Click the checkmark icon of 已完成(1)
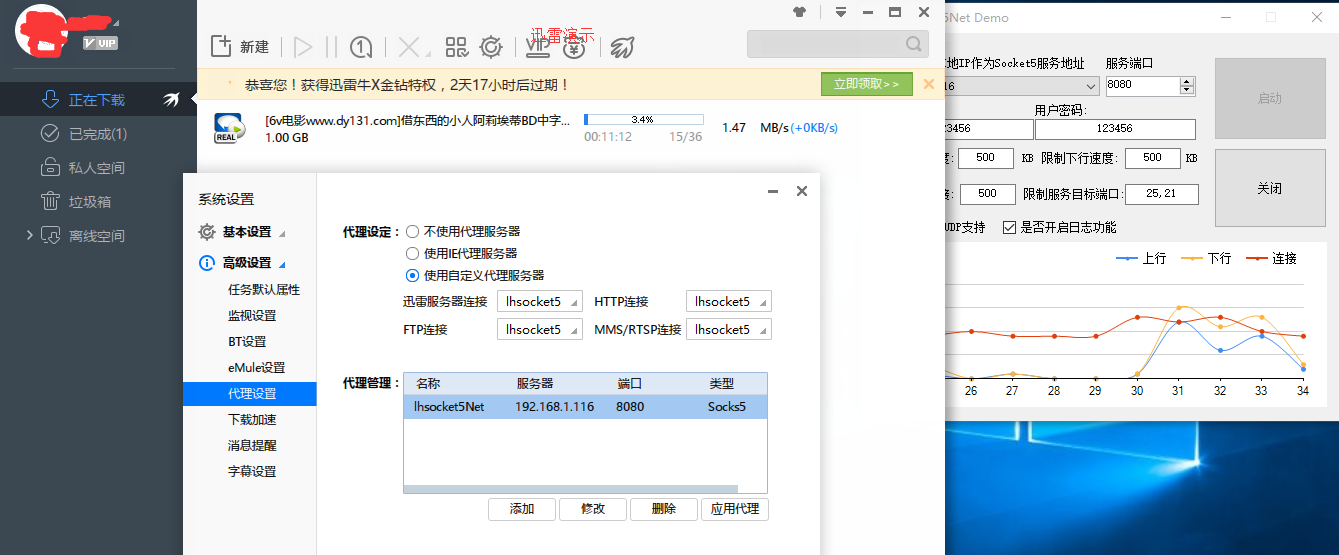The width and height of the screenshot is (1339, 555). click(50, 133)
